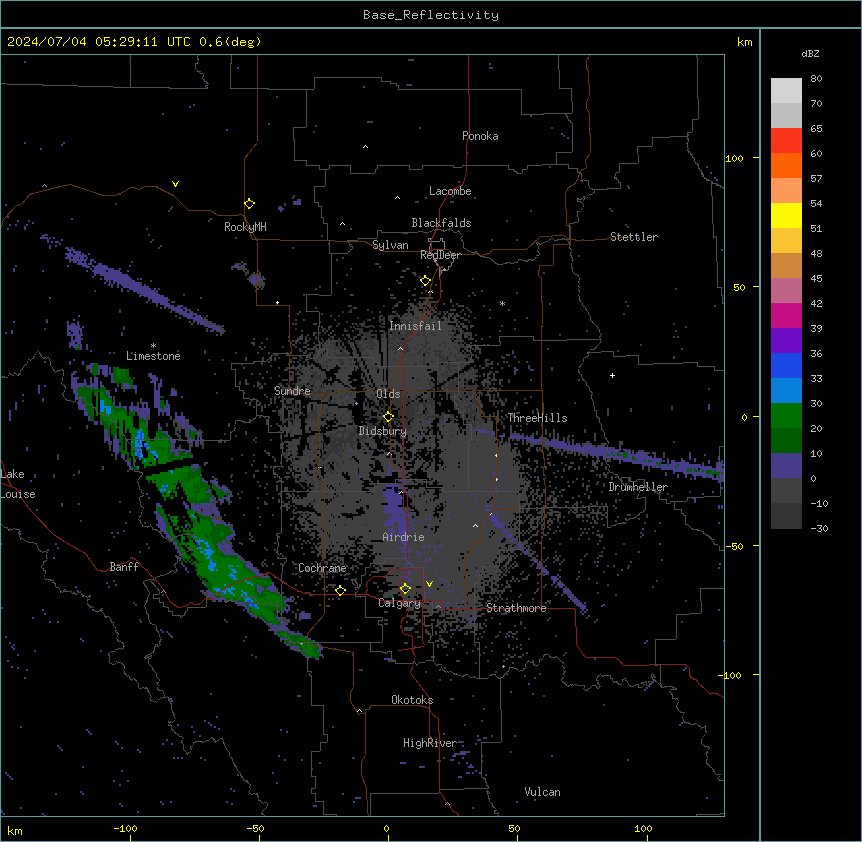Click the Vulcan label

543,792
